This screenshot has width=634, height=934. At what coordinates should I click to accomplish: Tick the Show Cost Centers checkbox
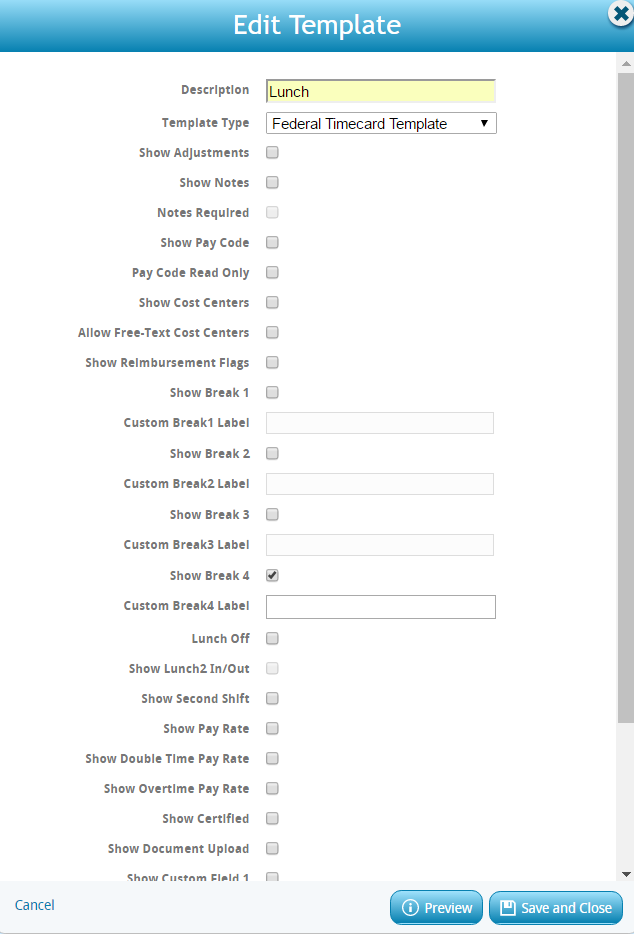[272, 303]
